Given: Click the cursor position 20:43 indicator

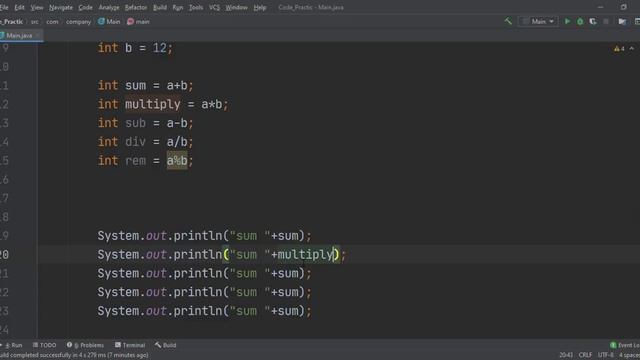Looking at the screenshot, I should 566,355.
